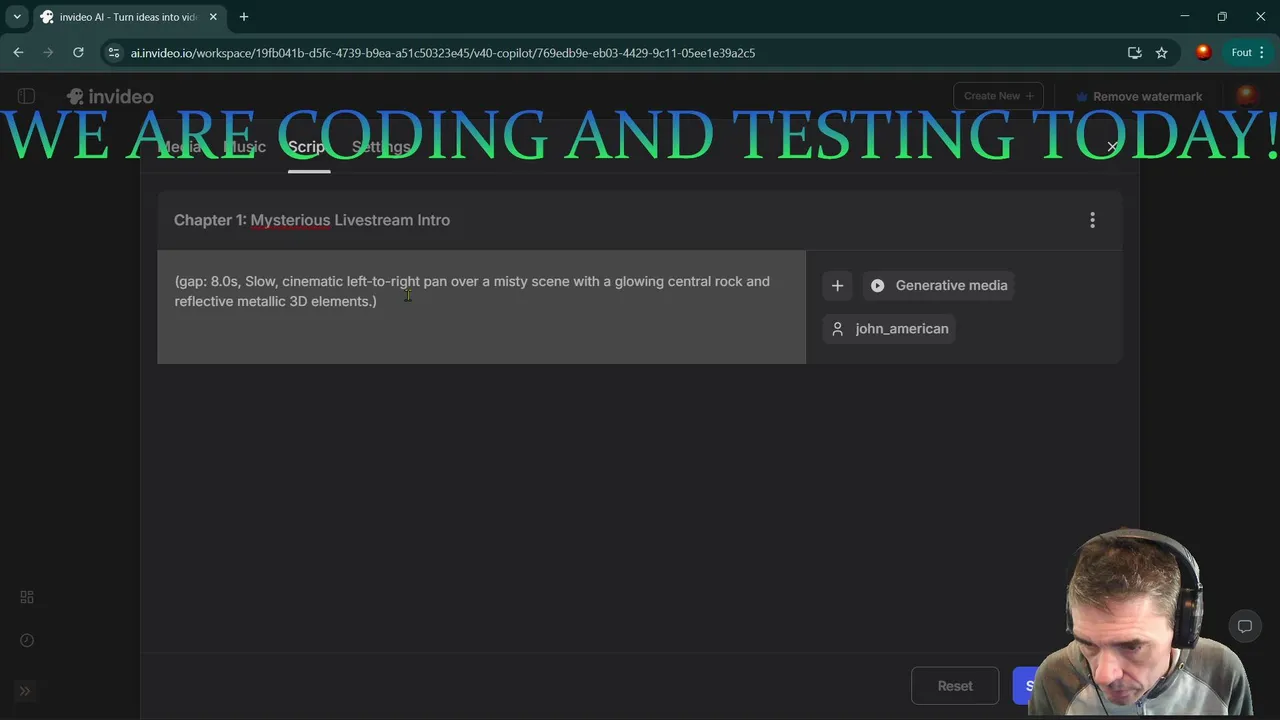The height and width of the screenshot is (720, 1280).
Task: Expand the left sidebar with double chevron
Action: [25, 691]
